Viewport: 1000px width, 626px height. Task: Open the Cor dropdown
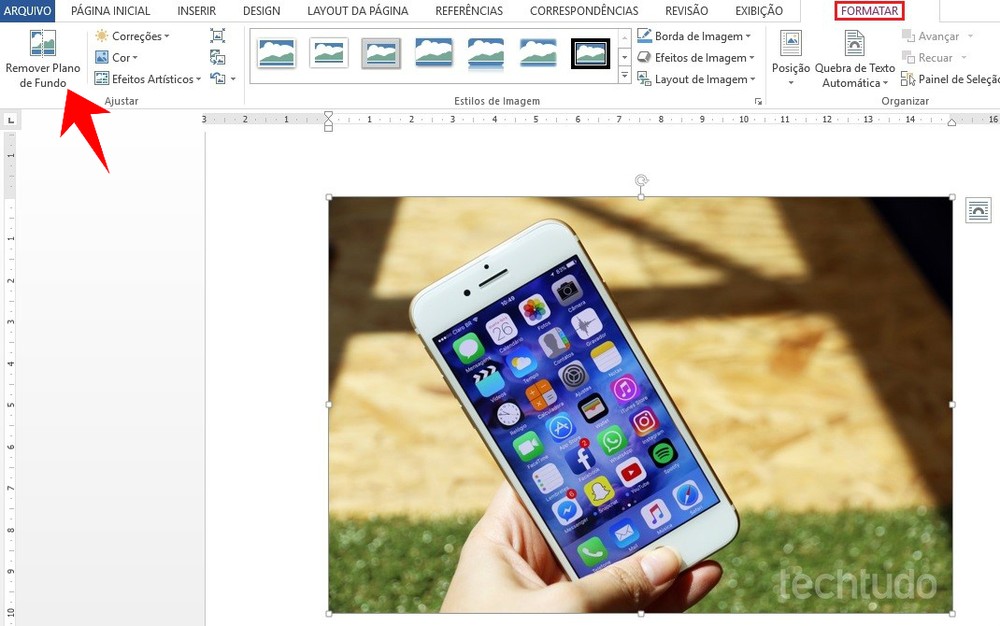click(118, 57)
